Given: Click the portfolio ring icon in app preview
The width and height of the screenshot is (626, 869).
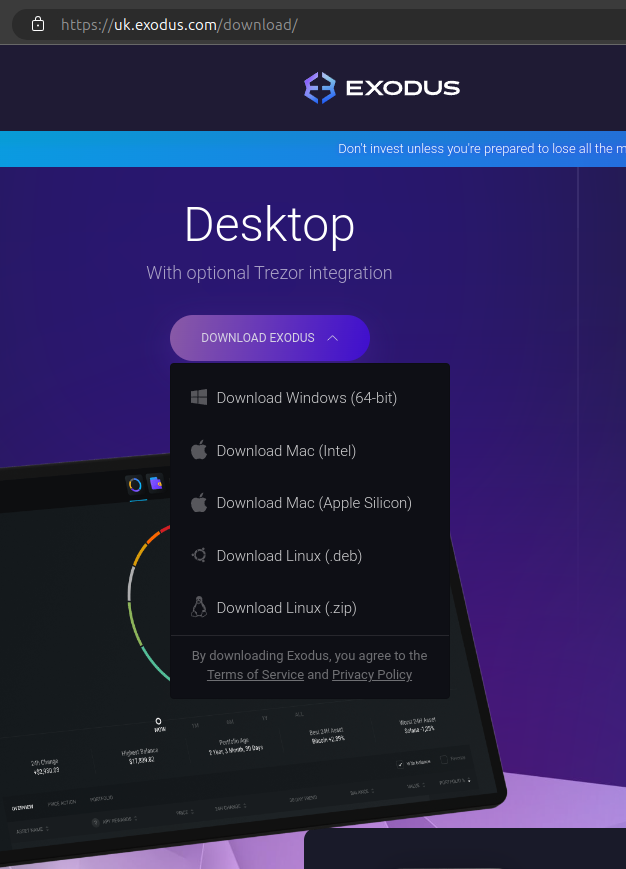Looking at the screenshot, I should pos(135,485).
